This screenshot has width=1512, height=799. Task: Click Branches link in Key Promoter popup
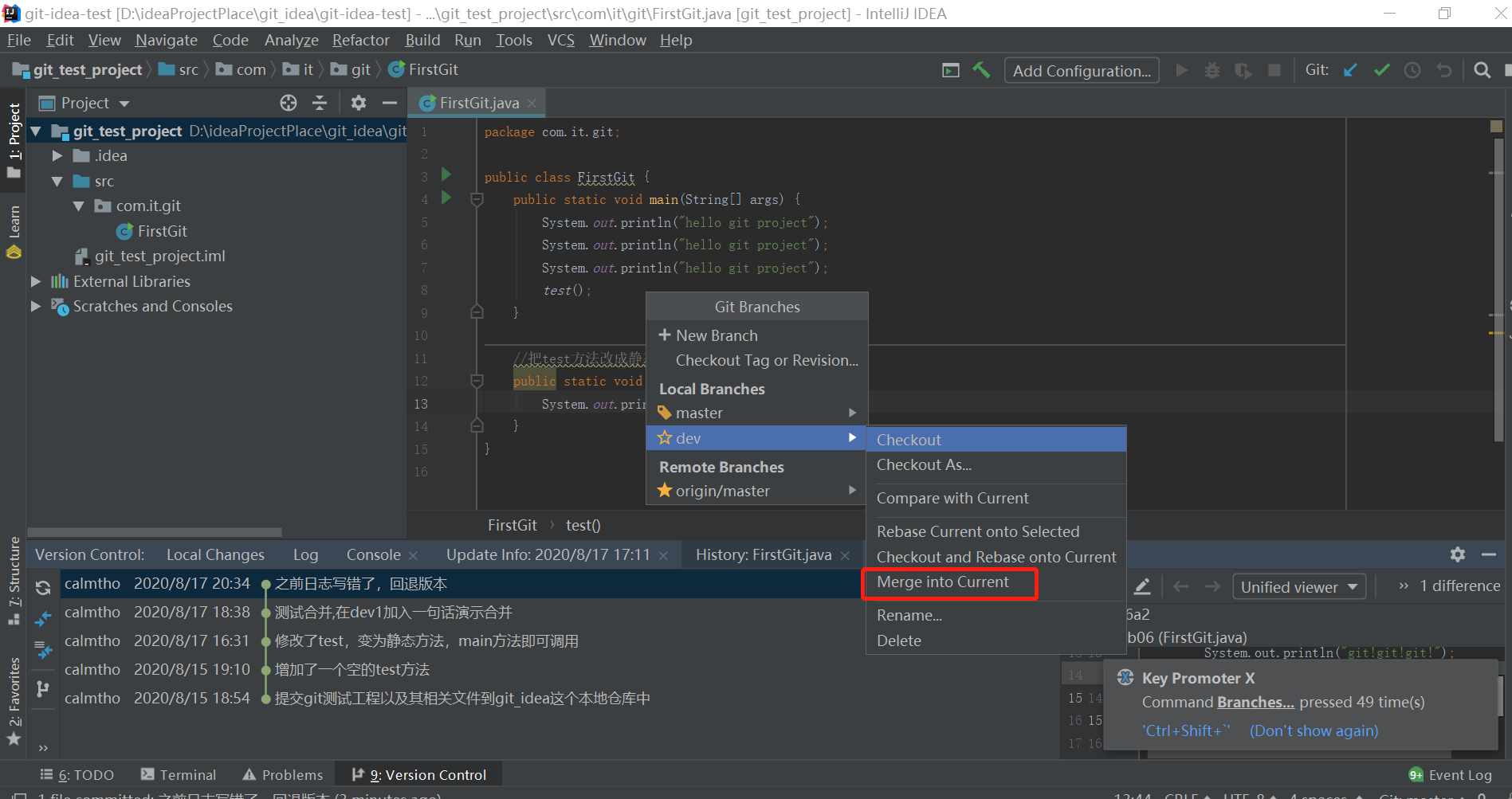(1255, 702)
